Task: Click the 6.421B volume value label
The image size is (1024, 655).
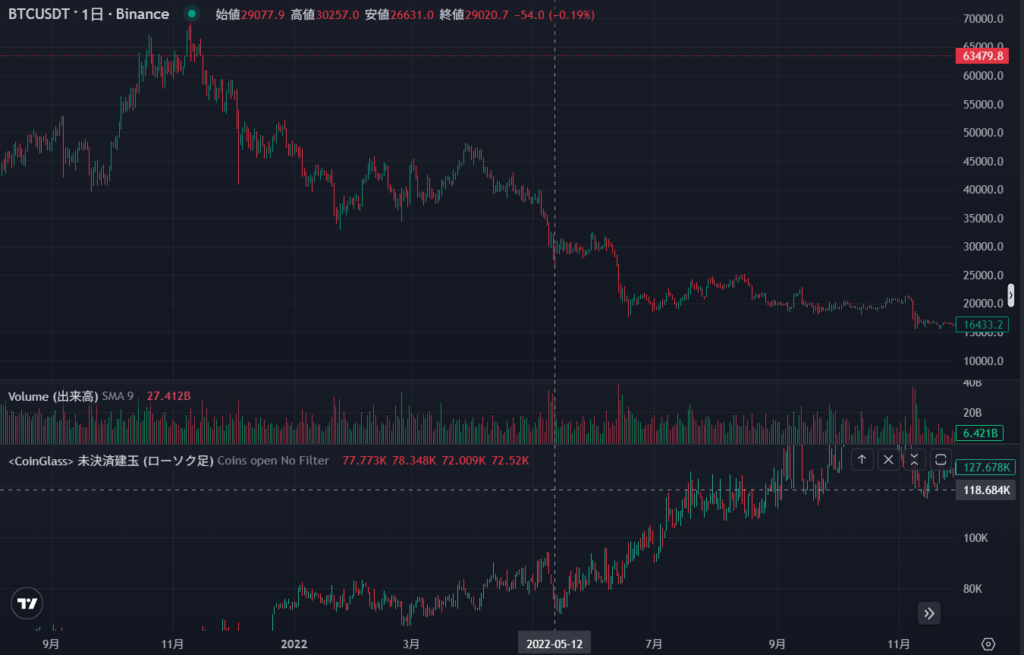Action: click(980, 433)
